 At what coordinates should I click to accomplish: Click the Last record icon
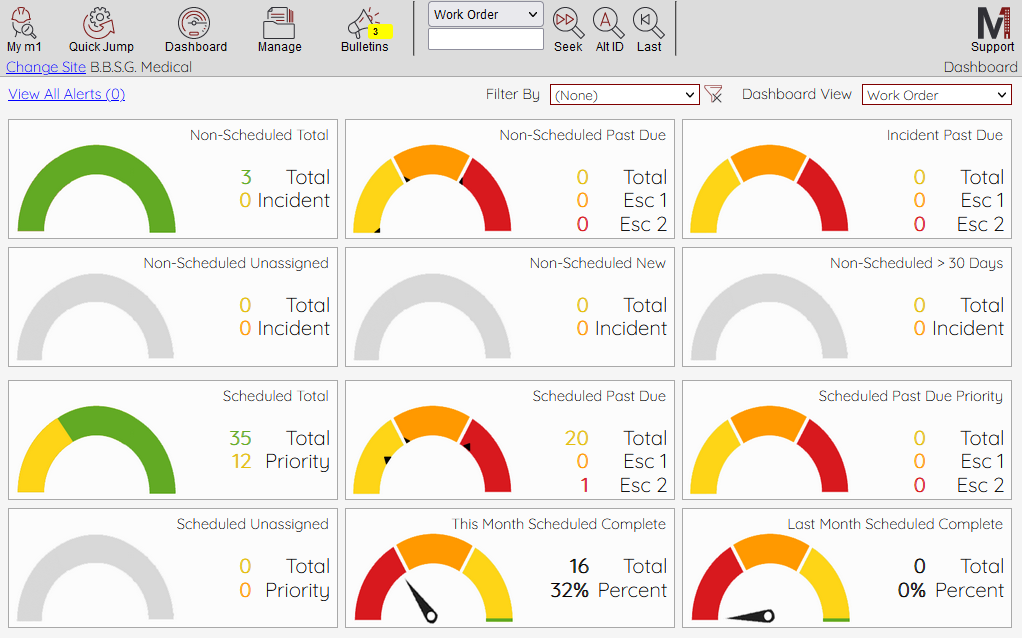point(649,21)
